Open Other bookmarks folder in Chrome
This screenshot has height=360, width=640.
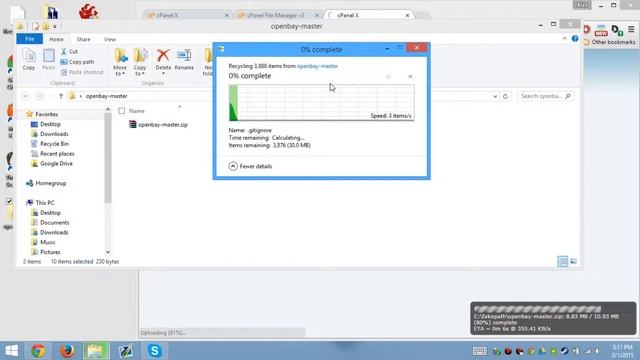(x=609, y=42)
